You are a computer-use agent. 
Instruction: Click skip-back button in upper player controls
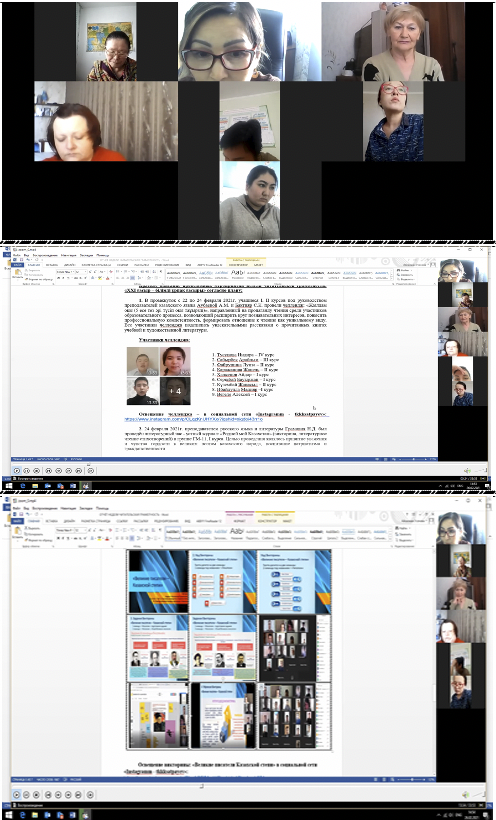point(48,471)
